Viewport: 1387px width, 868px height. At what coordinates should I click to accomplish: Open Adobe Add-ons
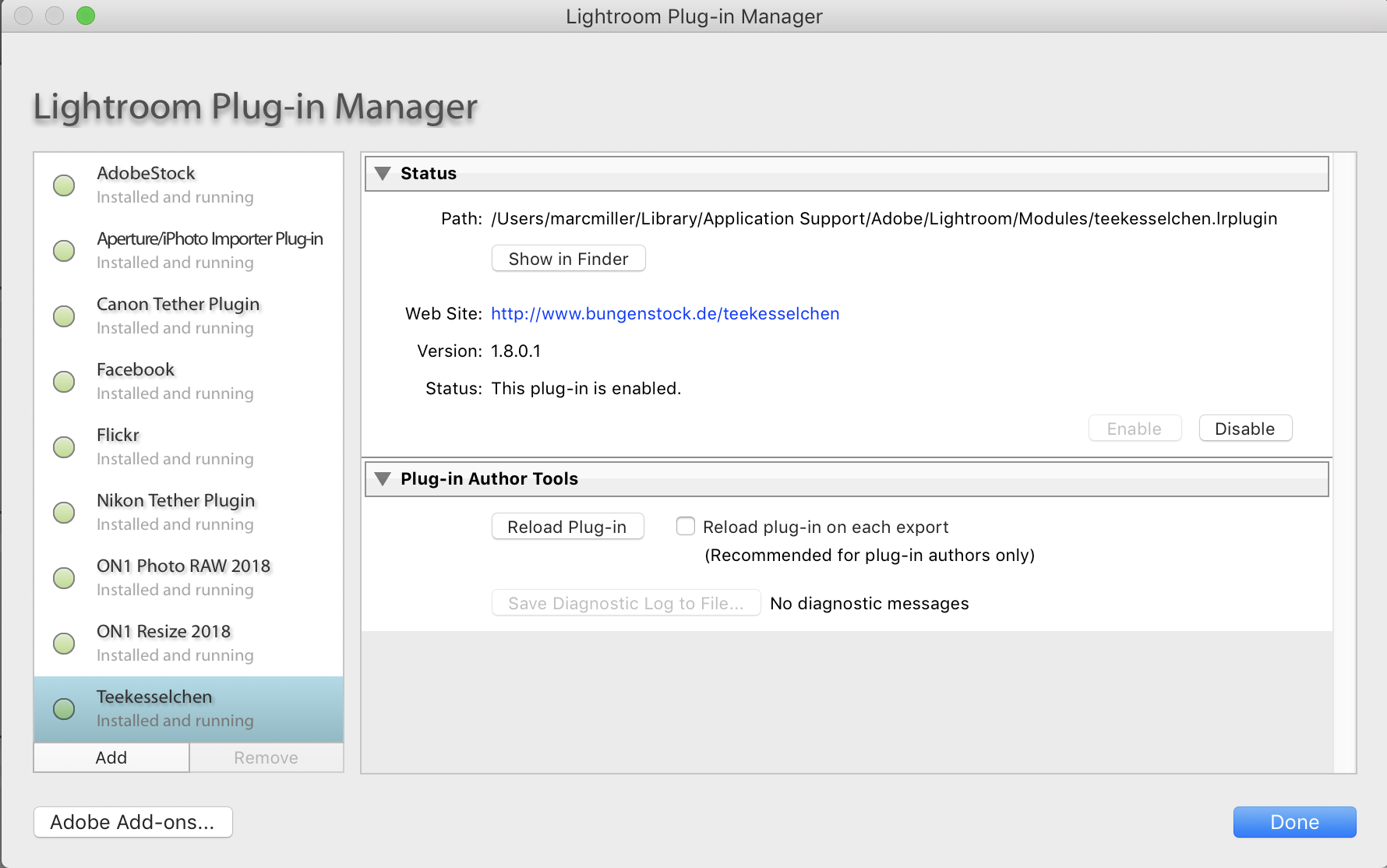pos(132,822)
